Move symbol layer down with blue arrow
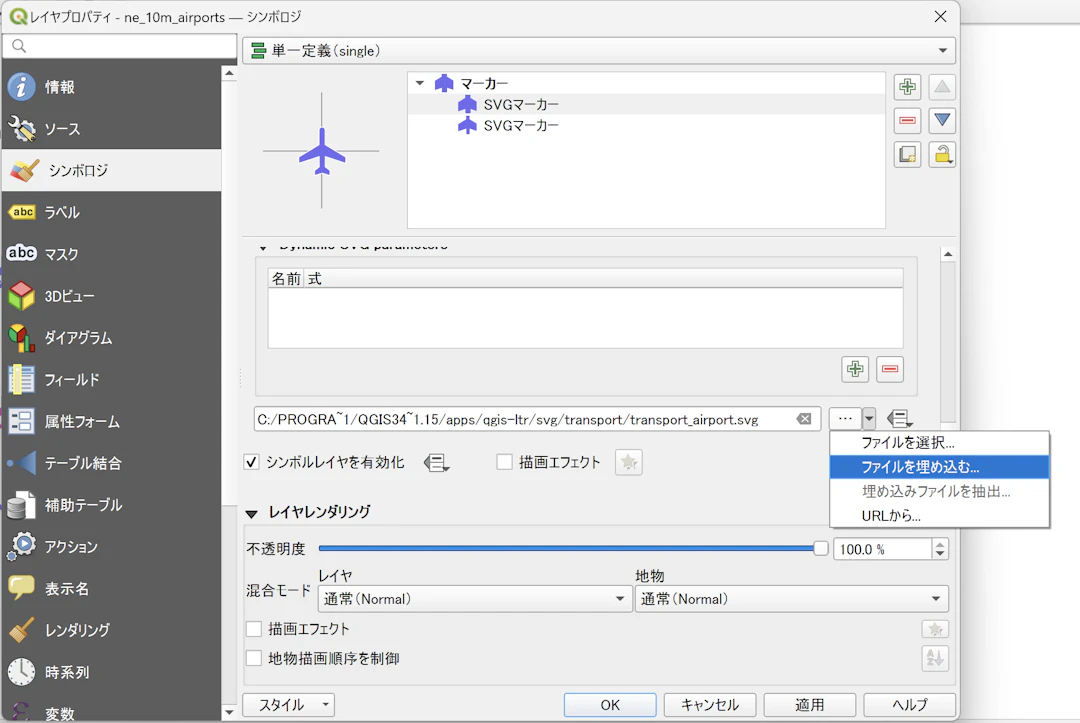The width and height of the screenshot is (1080, 723). (942, 121)
